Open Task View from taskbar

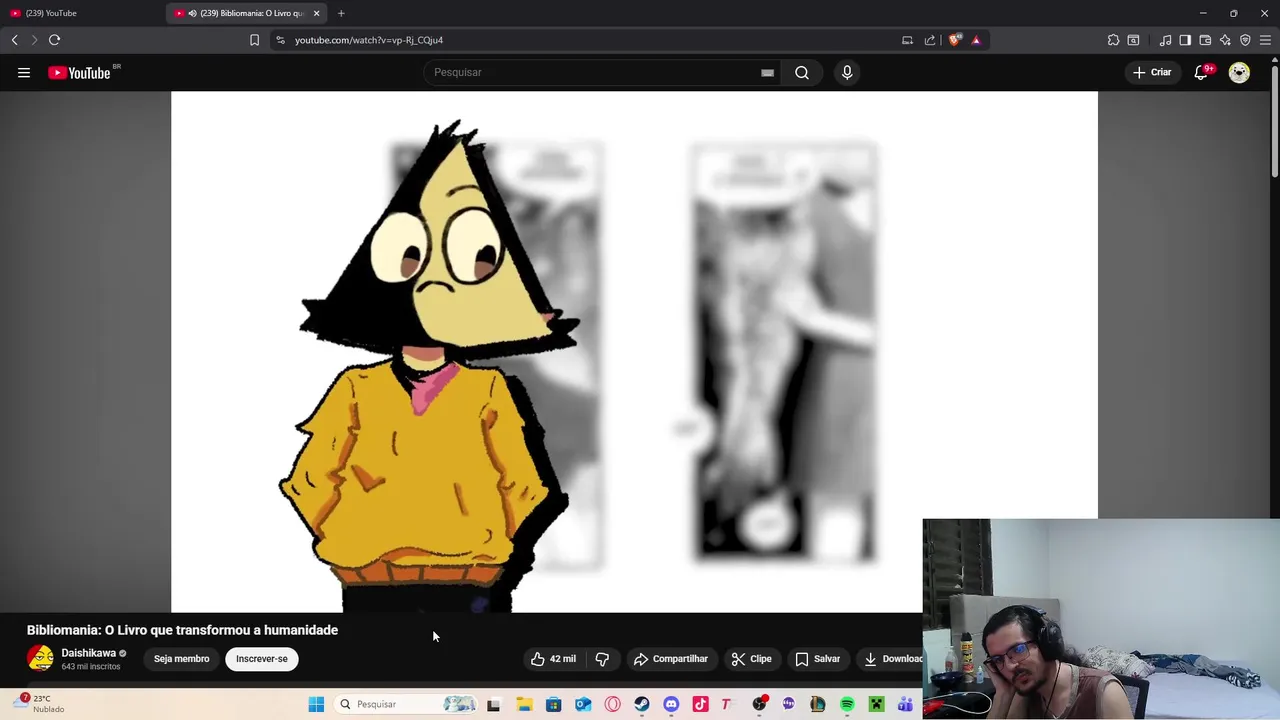493,705
